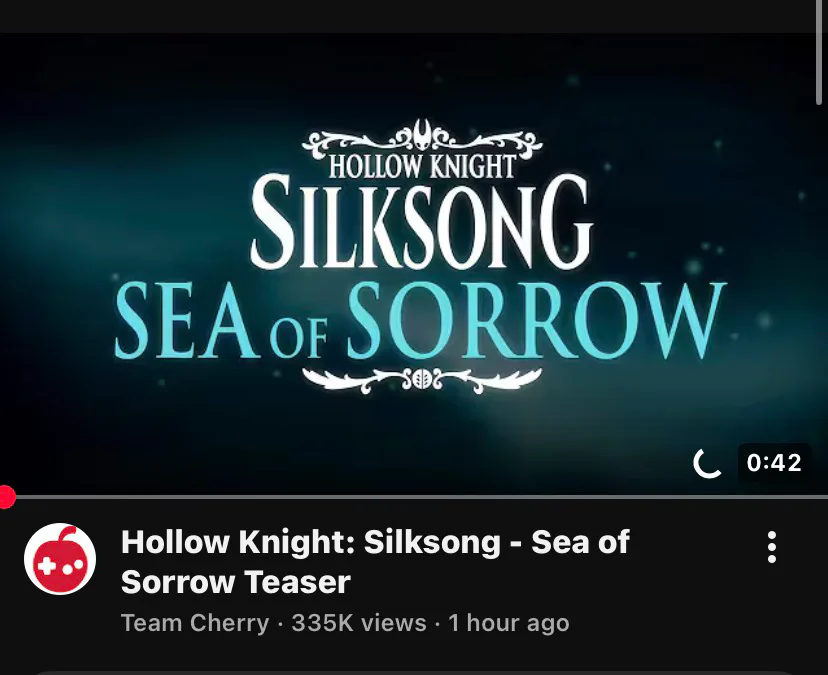The width and height of the screenshot is (828, 675).
Task: Play the Silksong teaser video thumbnail
Action: pyautogui.click(x=414, y=264)
